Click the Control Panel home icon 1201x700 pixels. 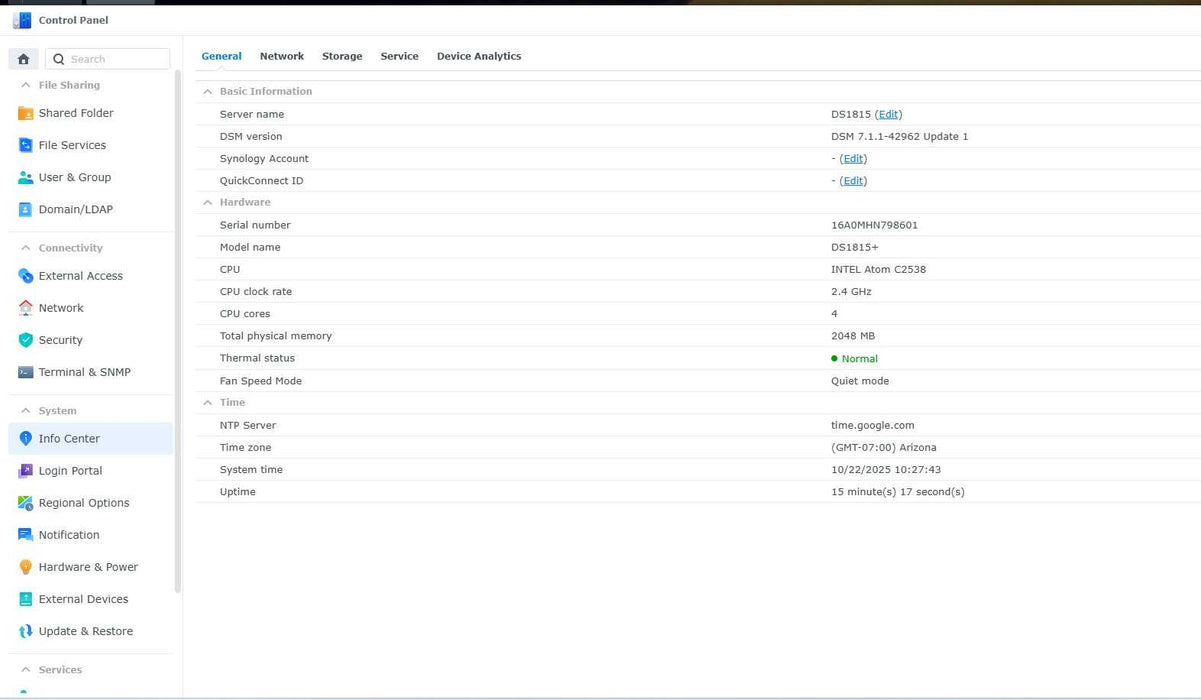(x=22, y=58)
